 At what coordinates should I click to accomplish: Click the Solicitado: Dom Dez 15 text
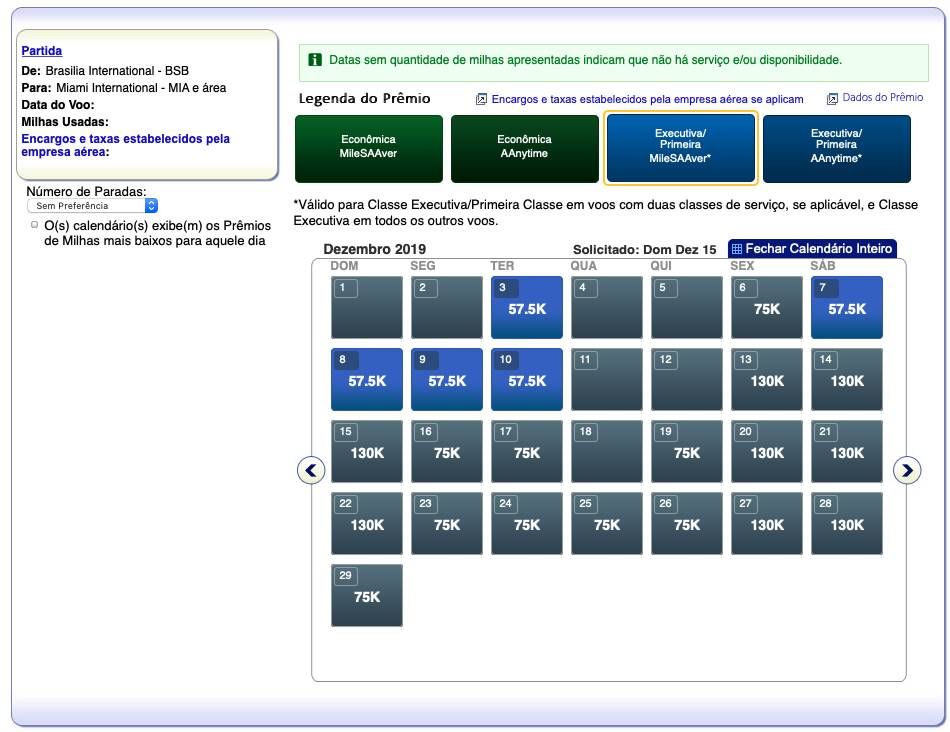(645, 250)
